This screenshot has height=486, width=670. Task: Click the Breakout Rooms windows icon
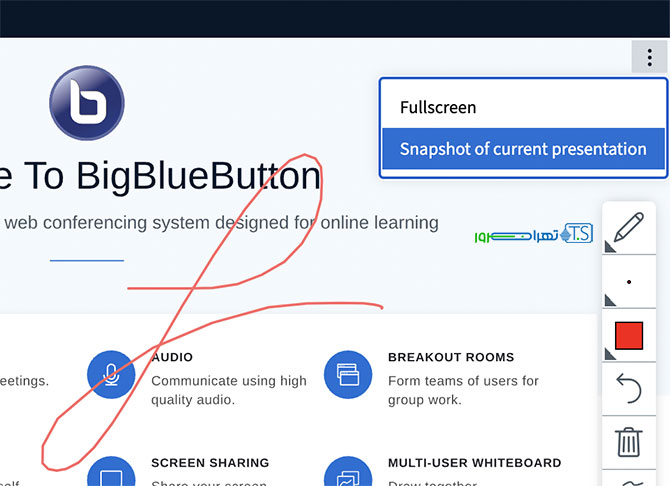point(348,374)
